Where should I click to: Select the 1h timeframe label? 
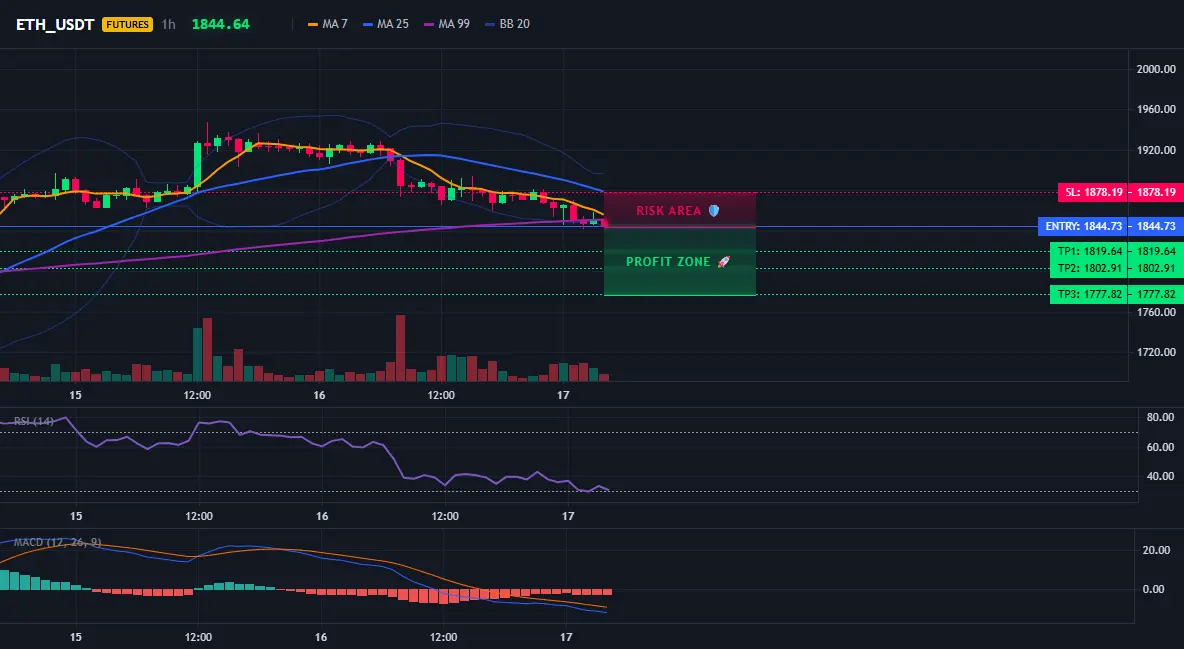pos(168,24)
